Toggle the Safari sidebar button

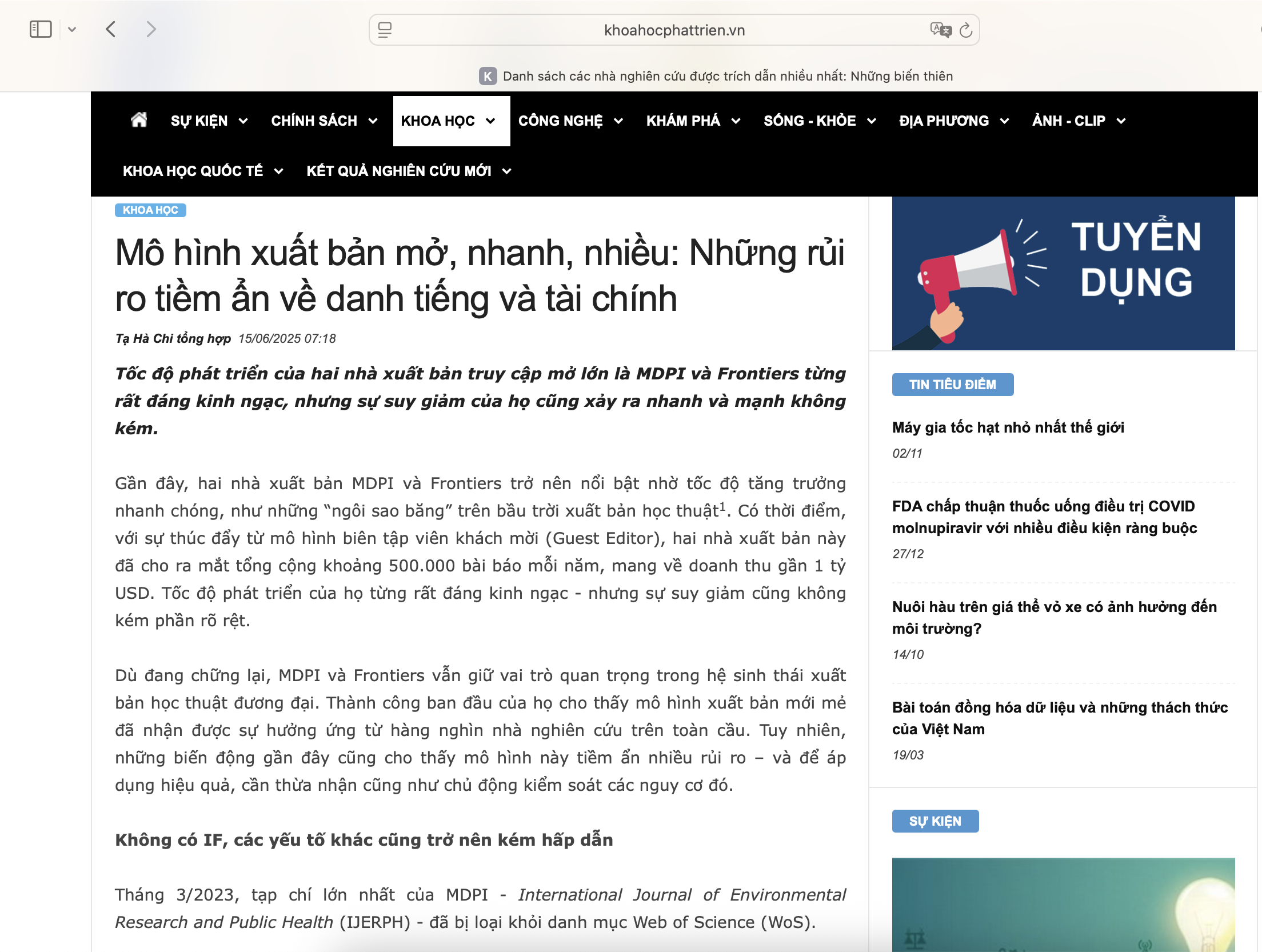41,29
